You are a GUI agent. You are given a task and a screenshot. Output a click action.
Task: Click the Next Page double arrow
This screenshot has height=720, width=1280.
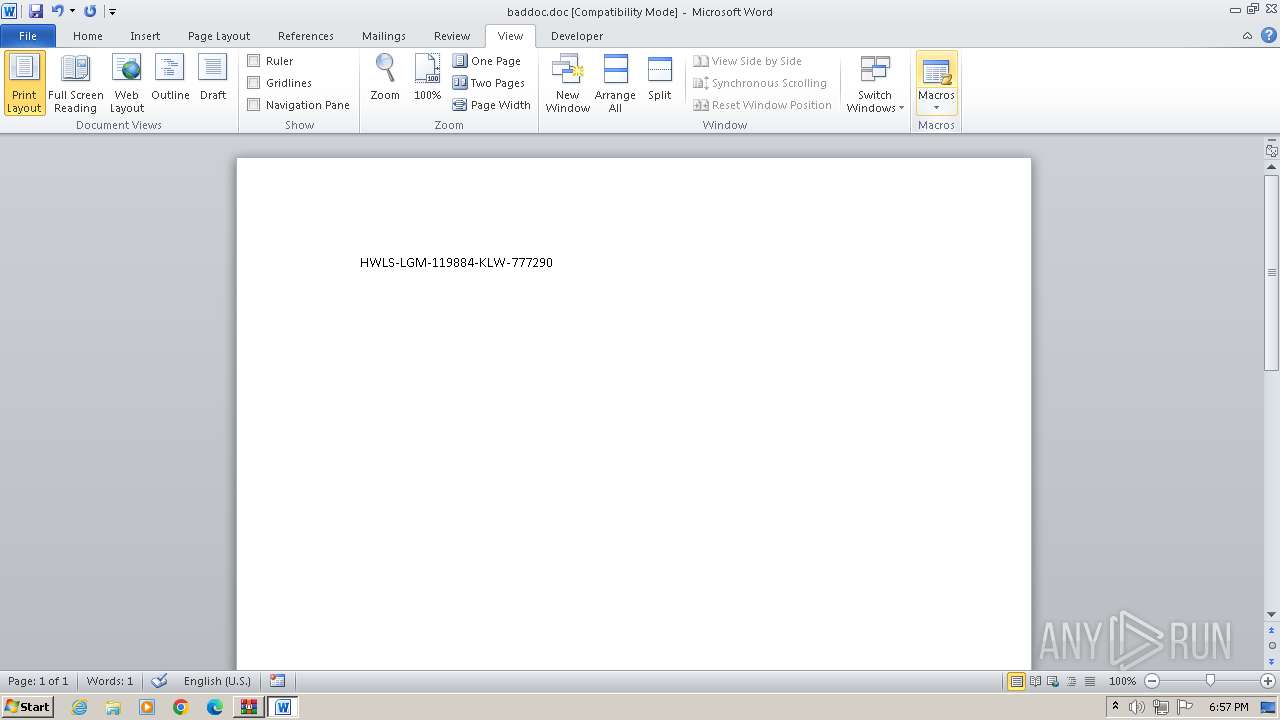tap(1271, 660)
